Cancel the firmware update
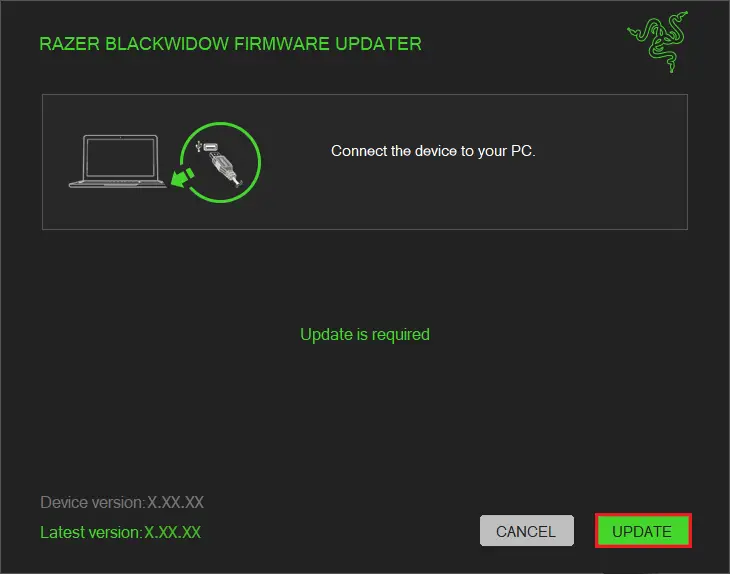This screenshot has height=574, width=730. pos(527,531)
